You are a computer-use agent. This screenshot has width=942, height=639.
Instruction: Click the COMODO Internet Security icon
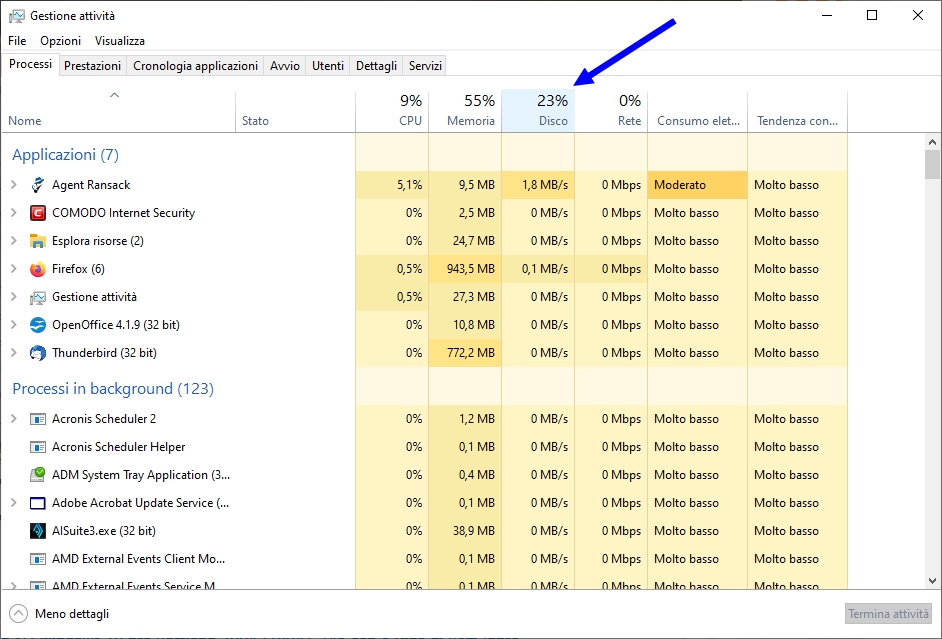click(x=38, y=213)
